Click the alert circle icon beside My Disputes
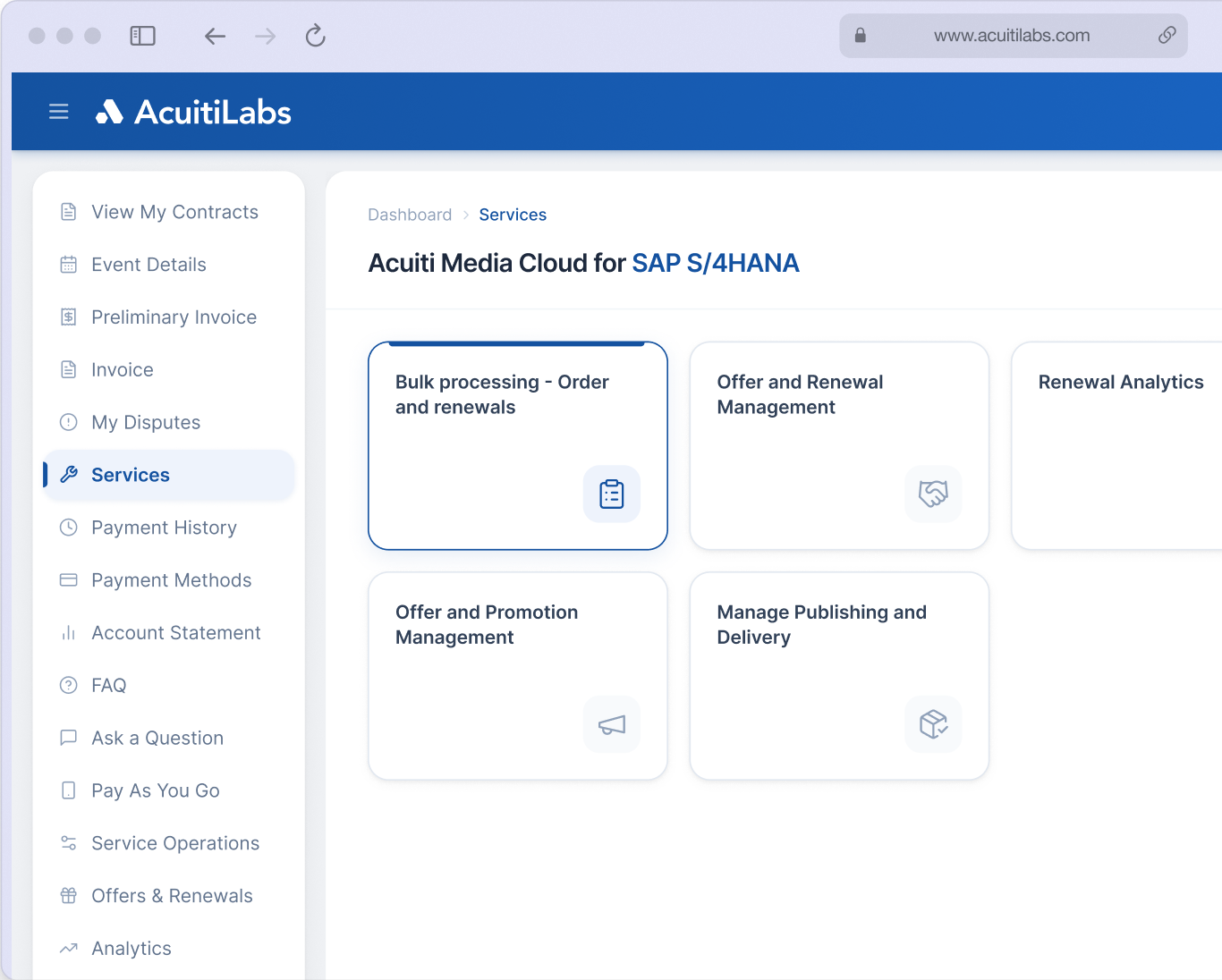This screenshot has width=1222, height=980. tap(68, 422)
